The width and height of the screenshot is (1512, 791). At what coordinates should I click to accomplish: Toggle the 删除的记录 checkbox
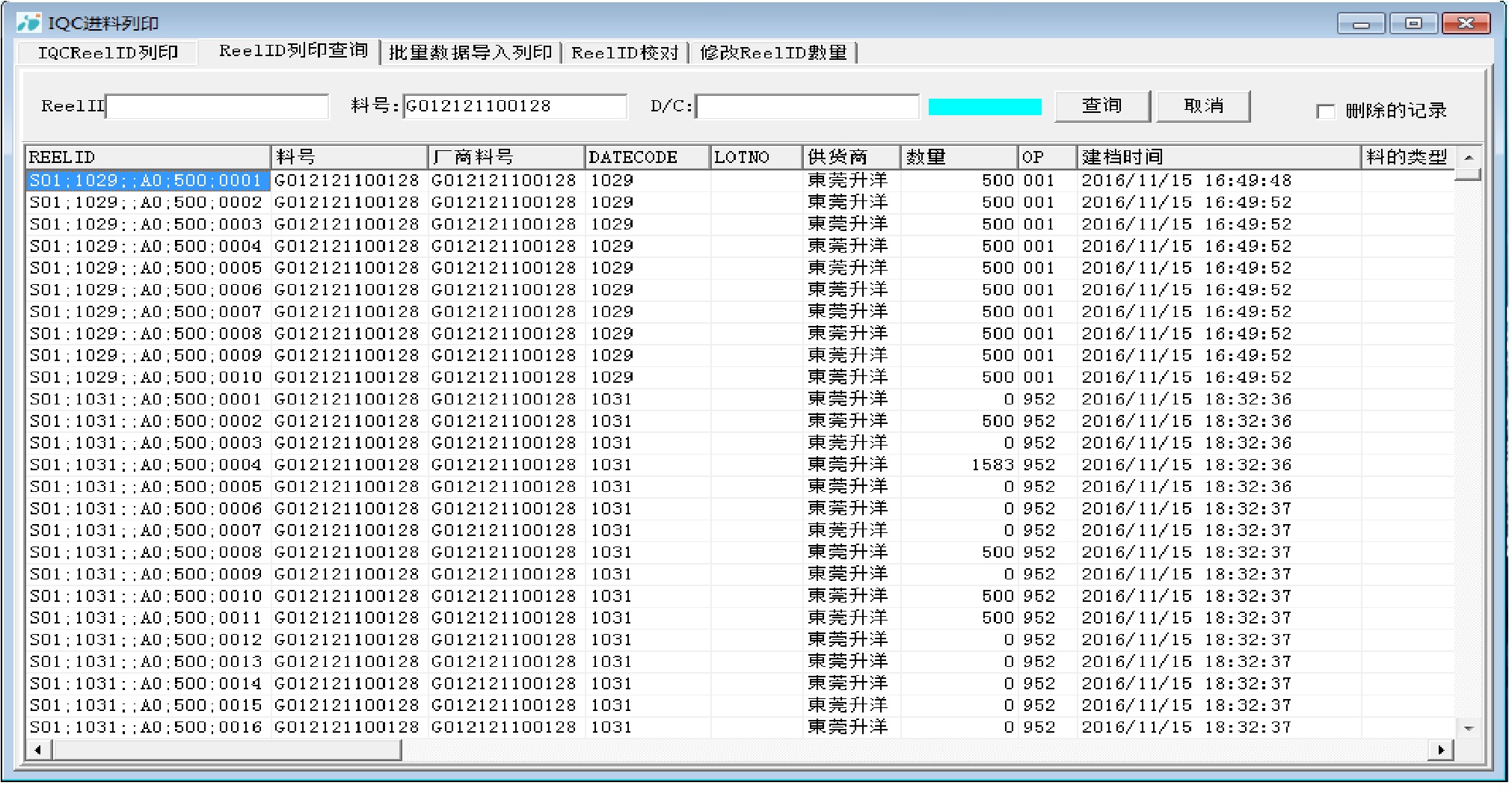[x=1325, y=111]
